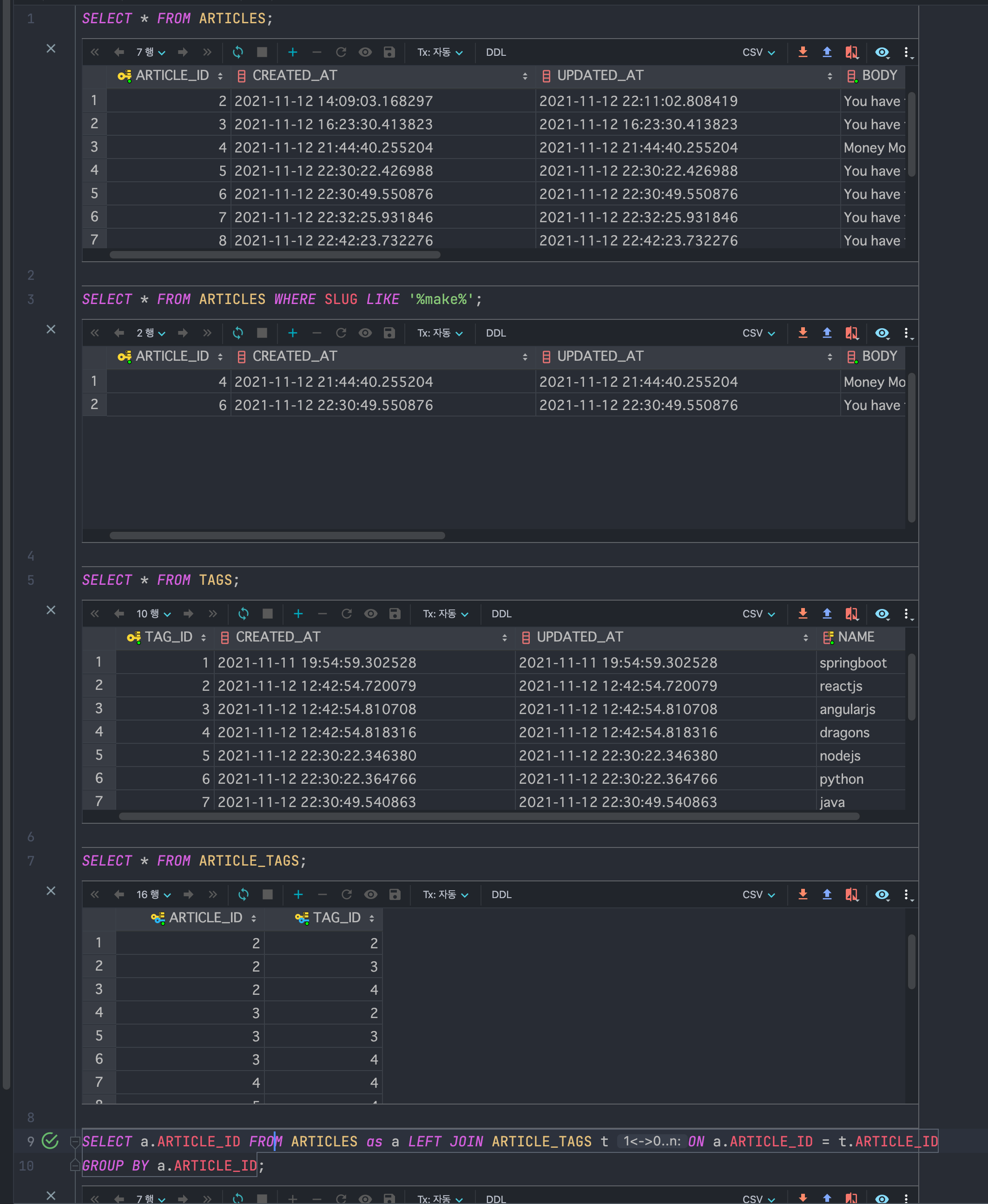988x1204 pixels.
Task: Click the NAME column header in TAGS grid
Action: (x=856, y=637)
